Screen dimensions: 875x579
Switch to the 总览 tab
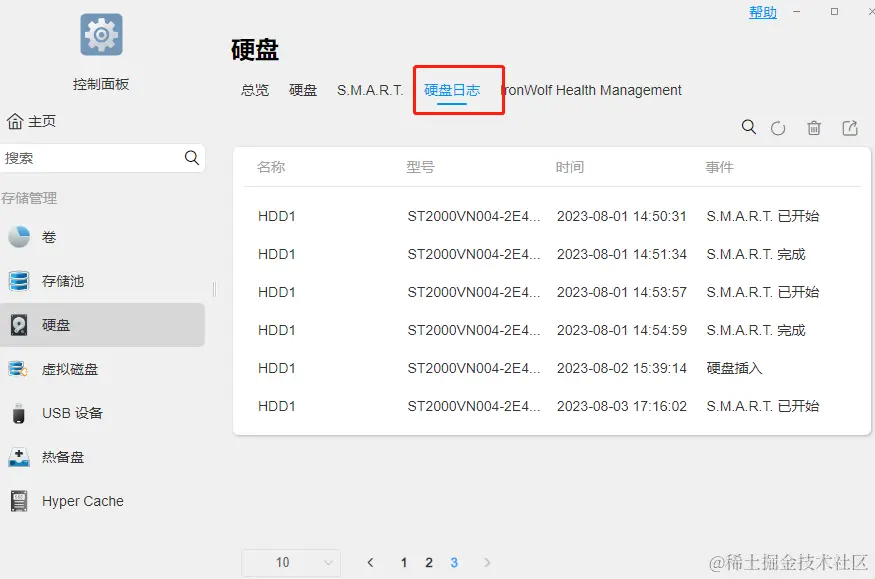coord(255,90)
